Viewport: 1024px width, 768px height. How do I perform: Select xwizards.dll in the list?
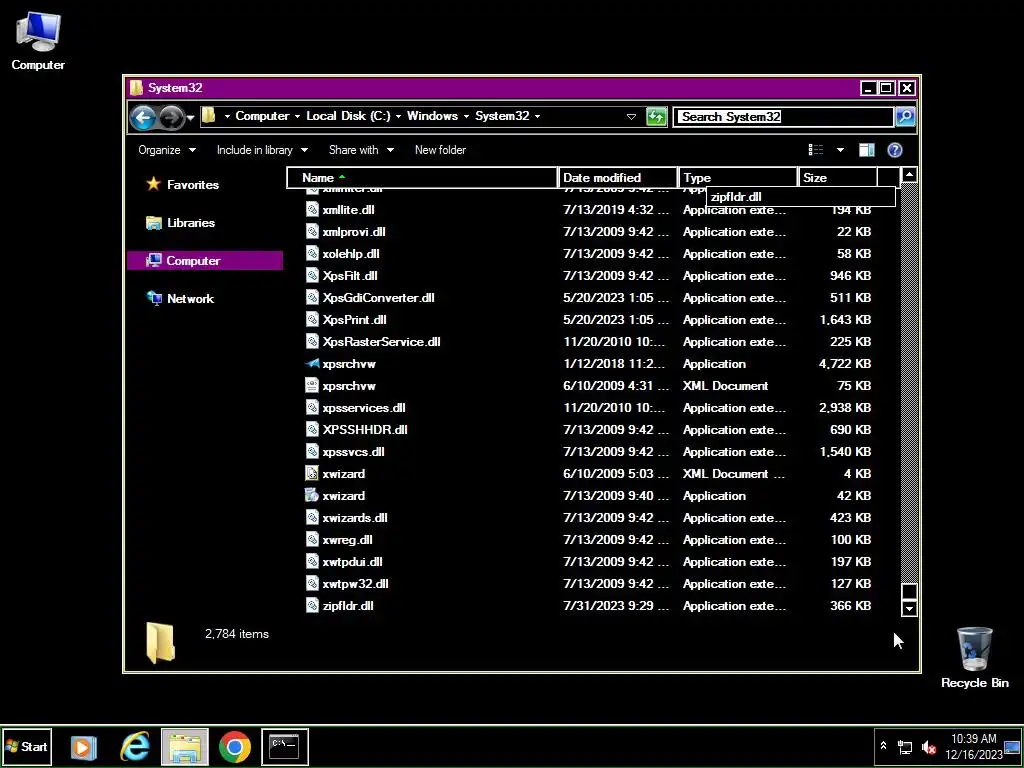[x=355, y=518]
